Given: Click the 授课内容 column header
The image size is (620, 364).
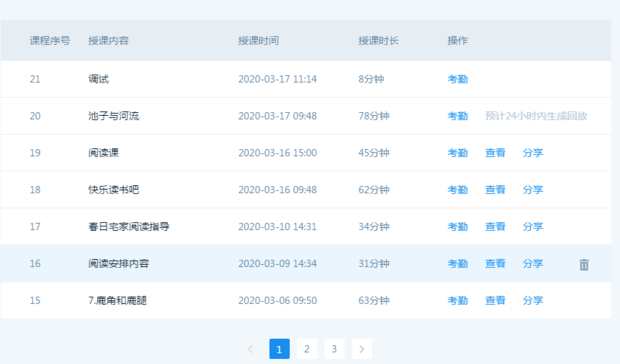Looking at the screenshot, I should click(x=108, y=40).
